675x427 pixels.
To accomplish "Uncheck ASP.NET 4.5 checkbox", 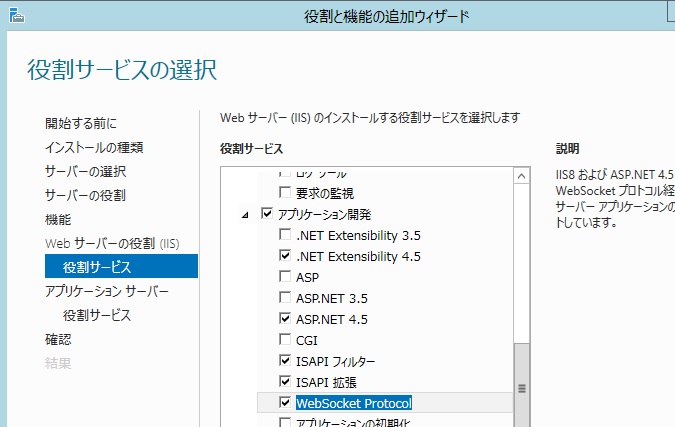I will [x=285, y=319].
